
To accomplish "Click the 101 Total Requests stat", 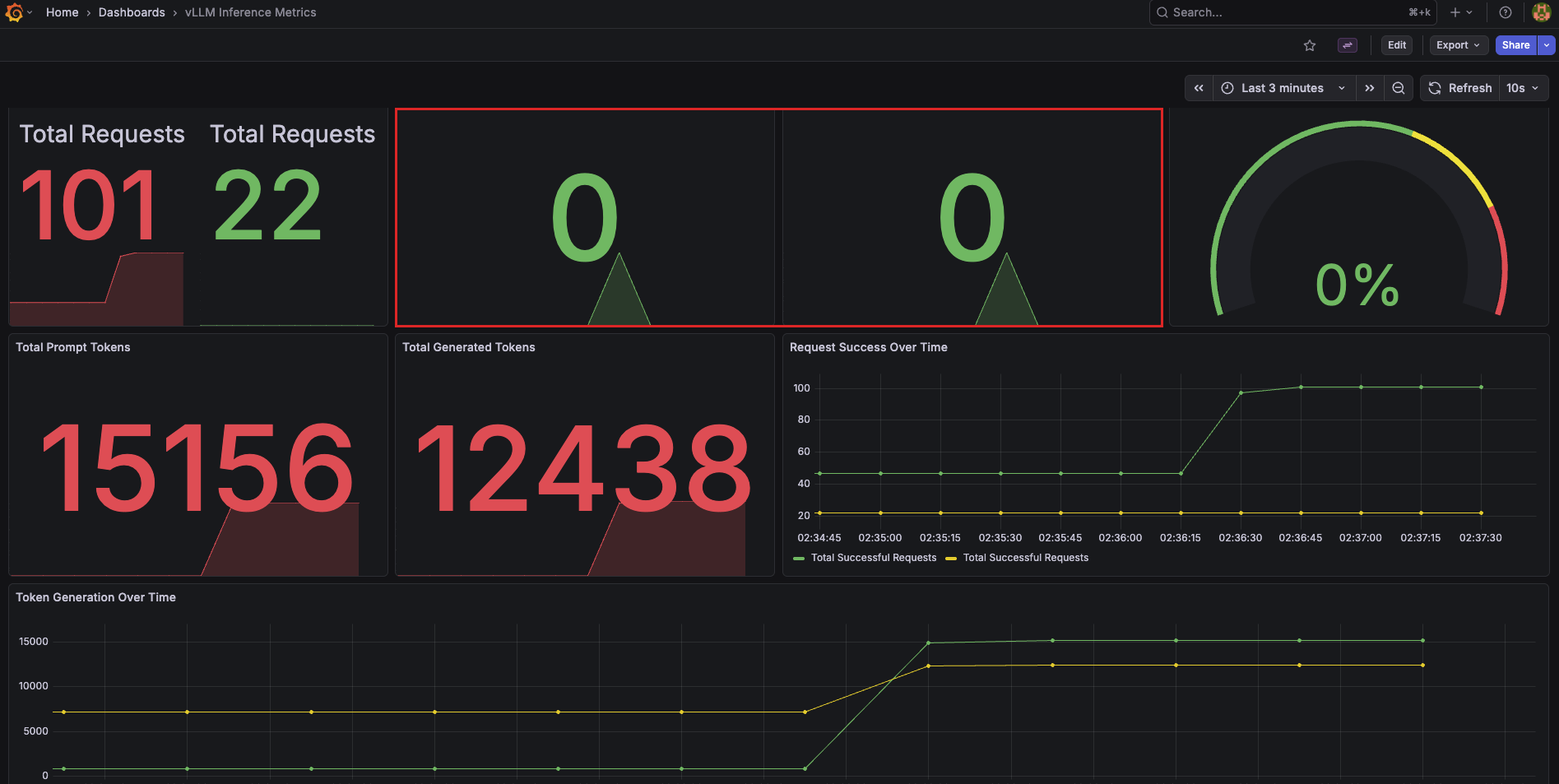I will pos(89,205).
